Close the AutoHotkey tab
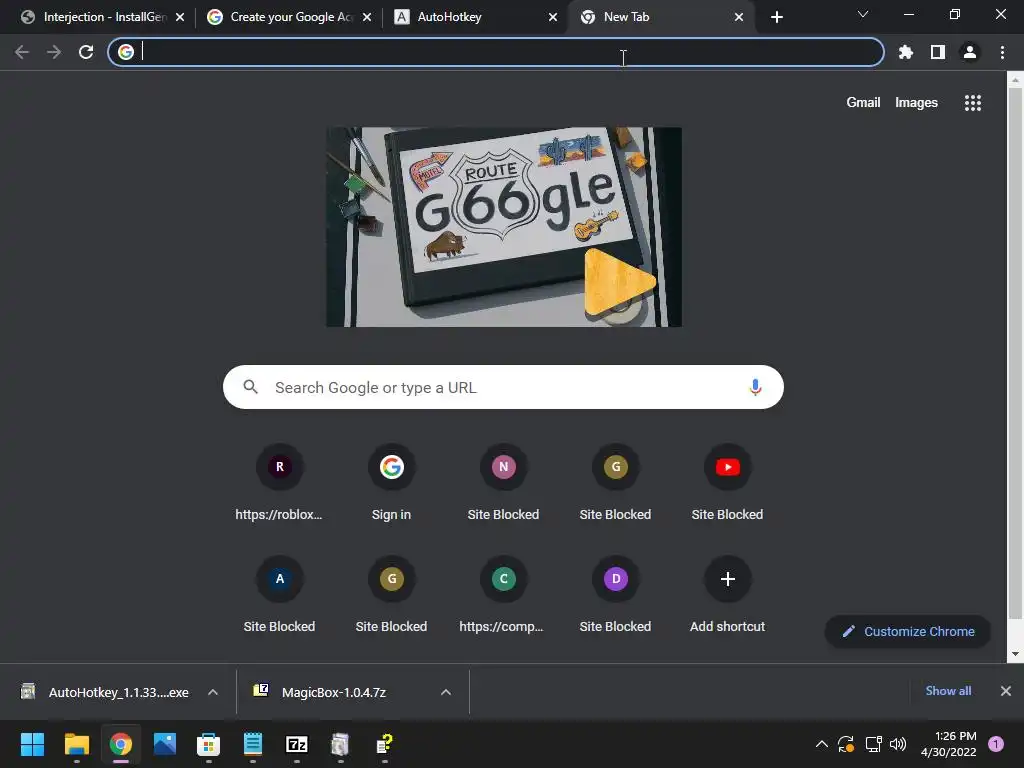This screenshot has height=768, width=1024. 553,17
